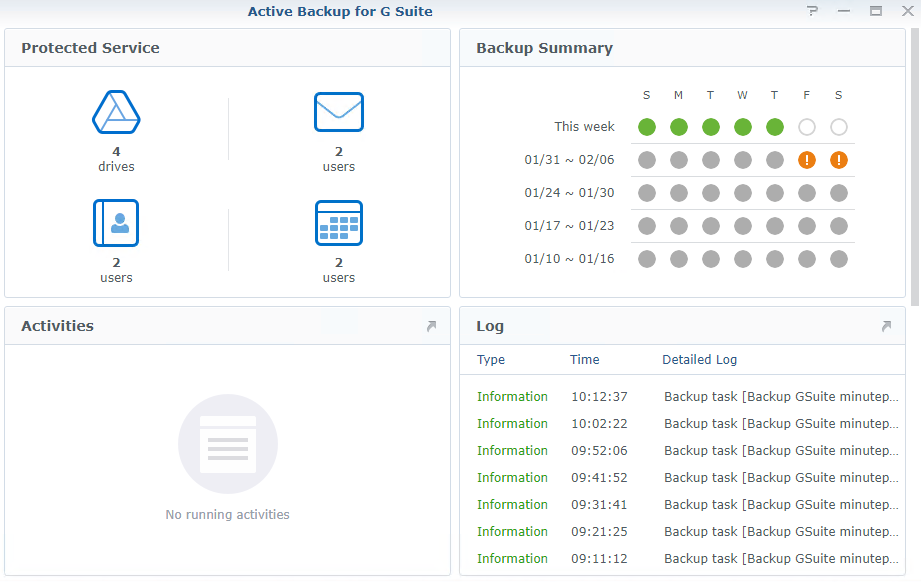Open log entry at 09:31:41
This screenshot has height=582, width=921.
pos(683,504)
